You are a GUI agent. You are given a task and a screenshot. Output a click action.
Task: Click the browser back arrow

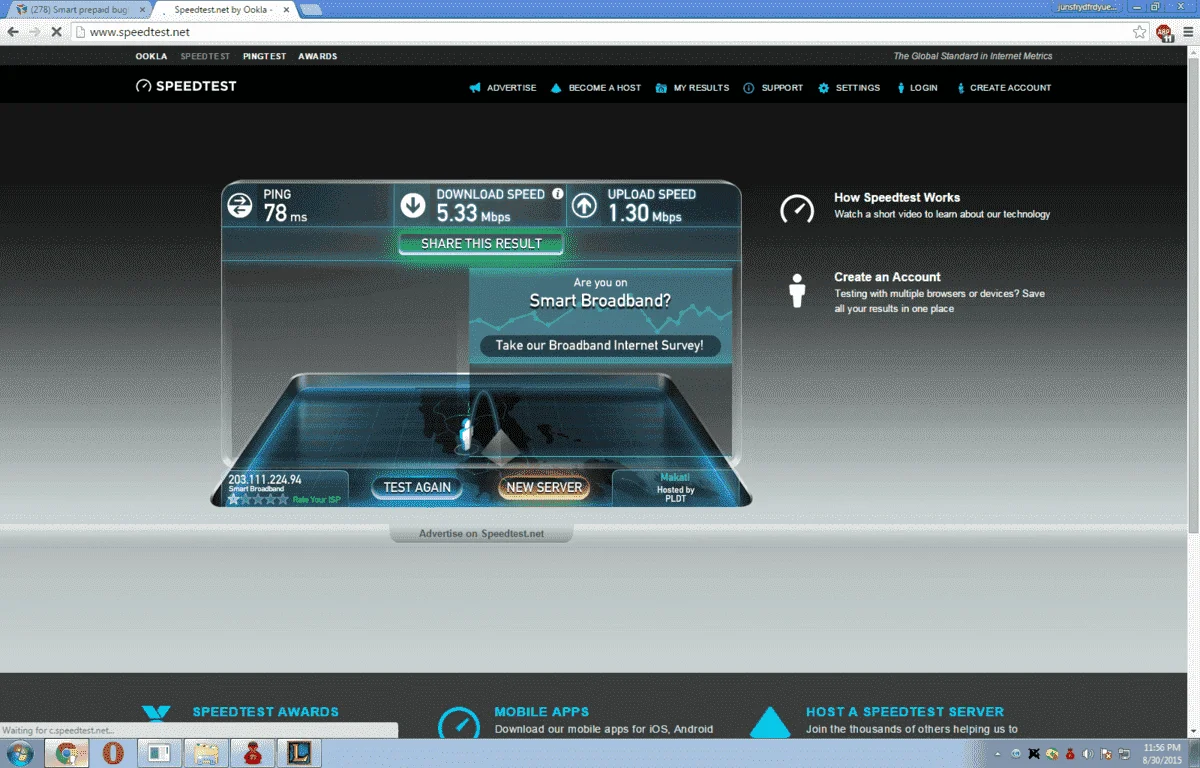tap(13, 32)
